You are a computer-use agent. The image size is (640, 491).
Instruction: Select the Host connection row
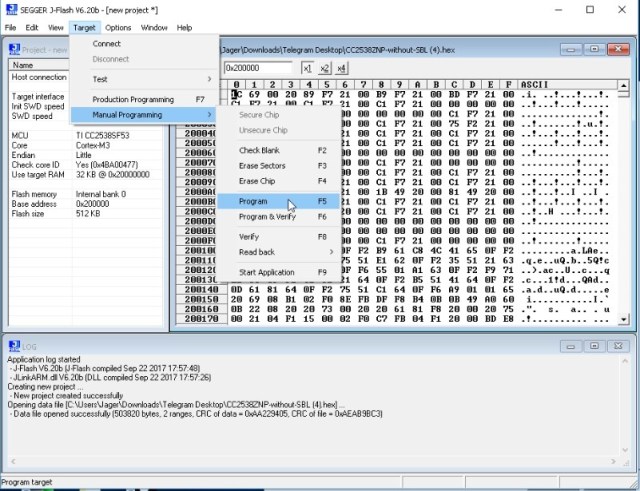coord(40,77)
